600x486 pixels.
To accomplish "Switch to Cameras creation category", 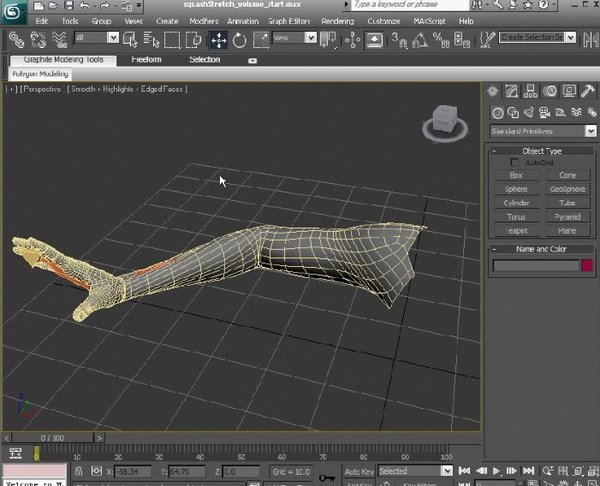I will (x=544, y=112).
